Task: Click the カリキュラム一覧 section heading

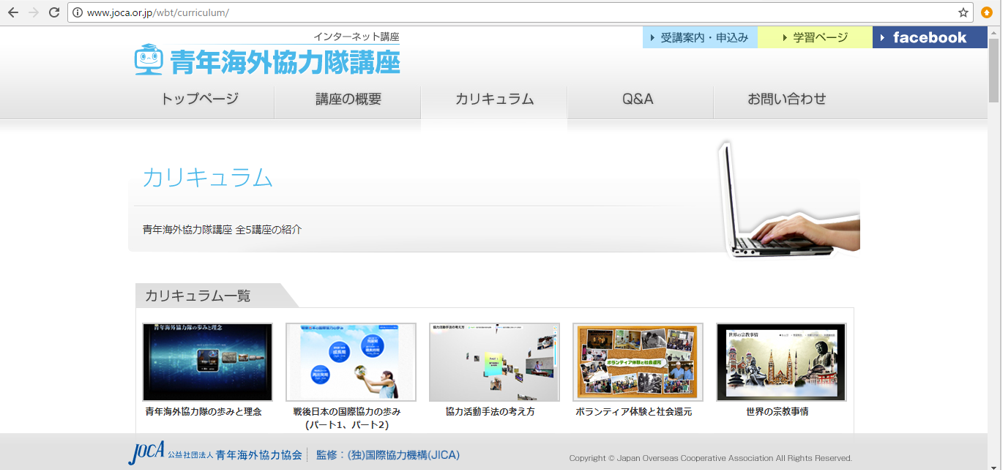Action: click(x=198, y=295)
